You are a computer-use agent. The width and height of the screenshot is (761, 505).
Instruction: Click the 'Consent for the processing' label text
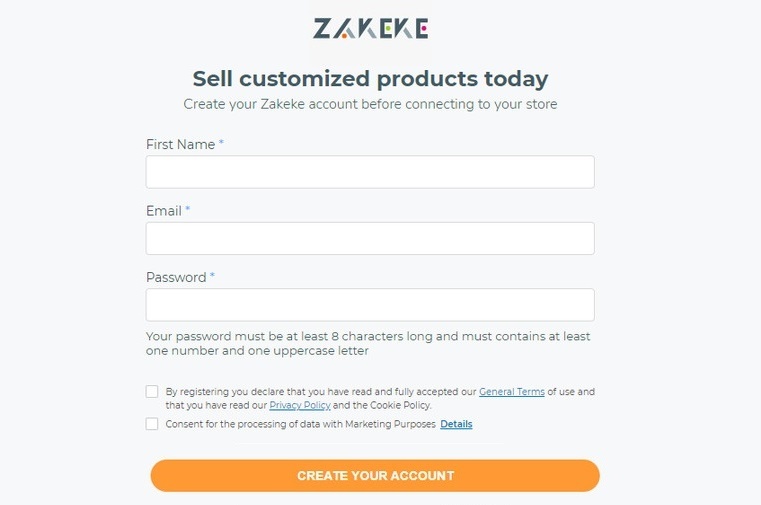(x=300, y=424)
